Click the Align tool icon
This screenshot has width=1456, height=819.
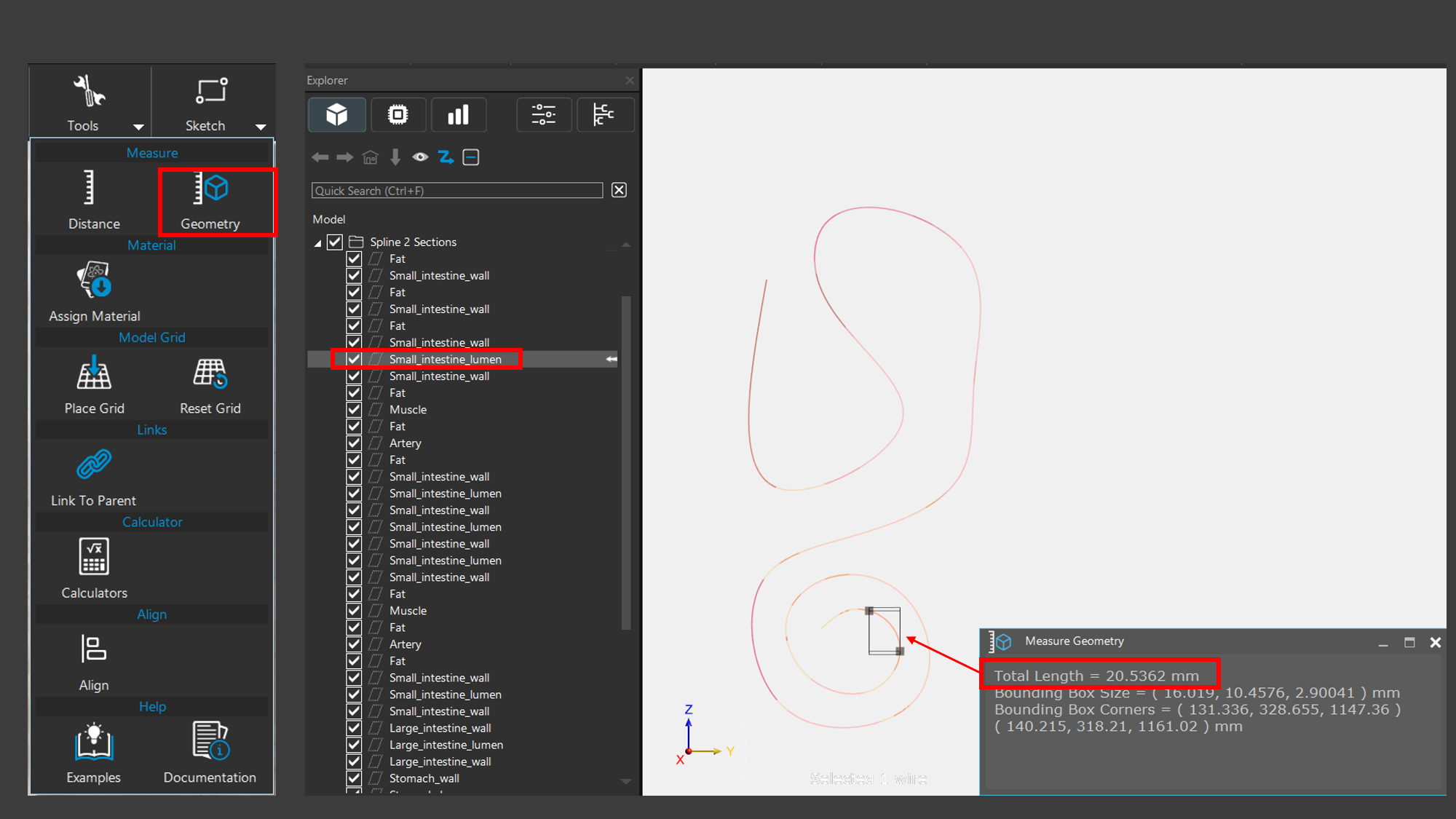point(94,649)
